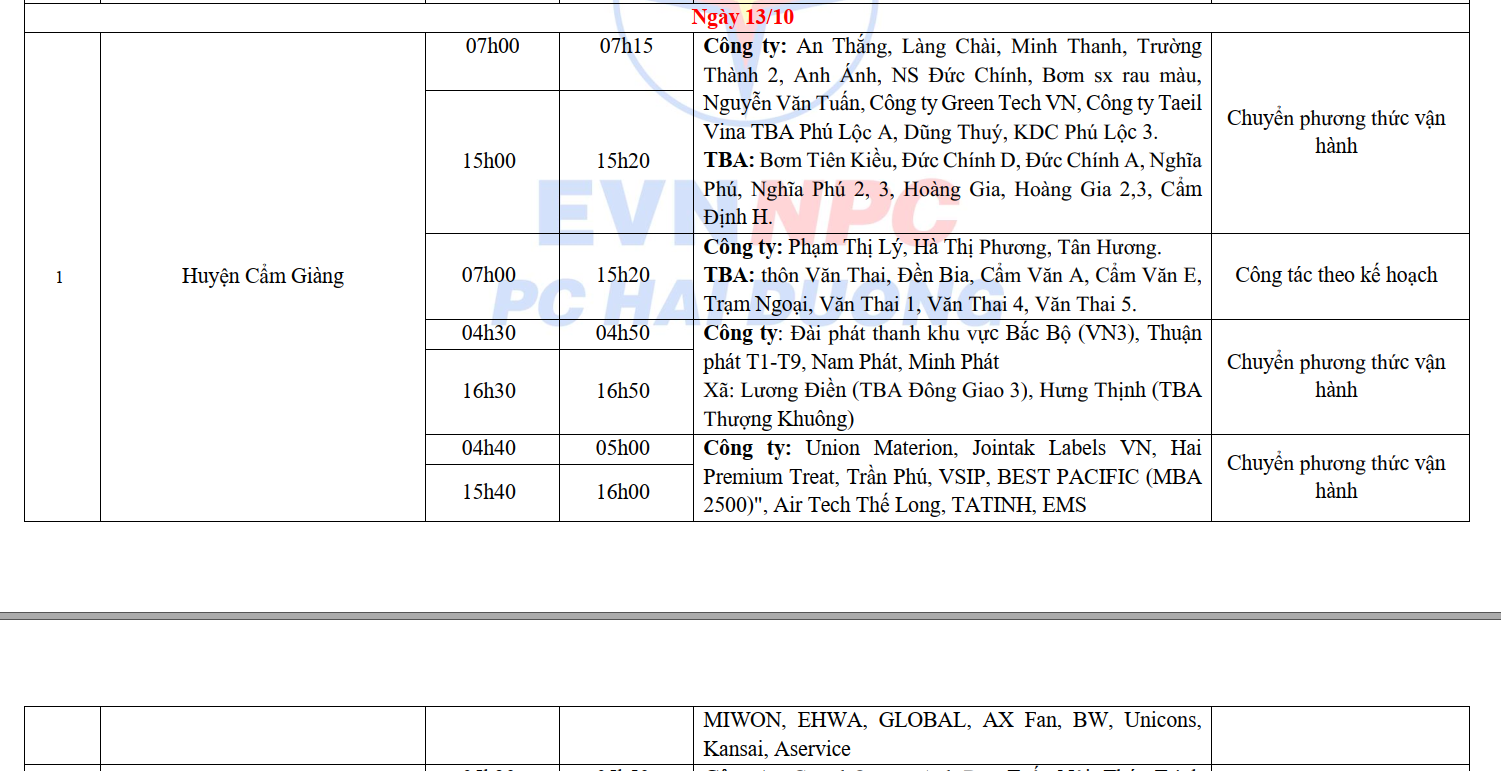Click the text "Công ty Green Tech VN"
This screenshot has height=771, width=1501.
pyautogui.click(x=974, y=103)
